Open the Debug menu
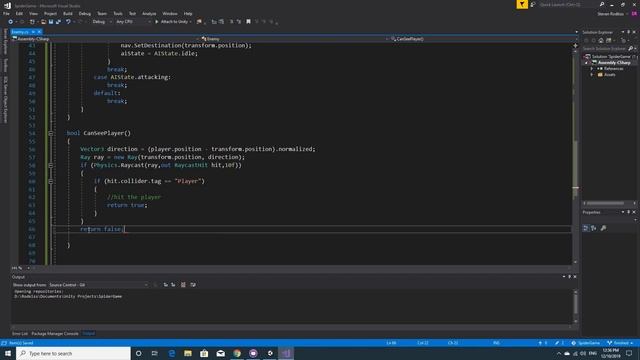The width and height of the screenshot is (640, 360). pyautogui.click(x=84, y=13)
